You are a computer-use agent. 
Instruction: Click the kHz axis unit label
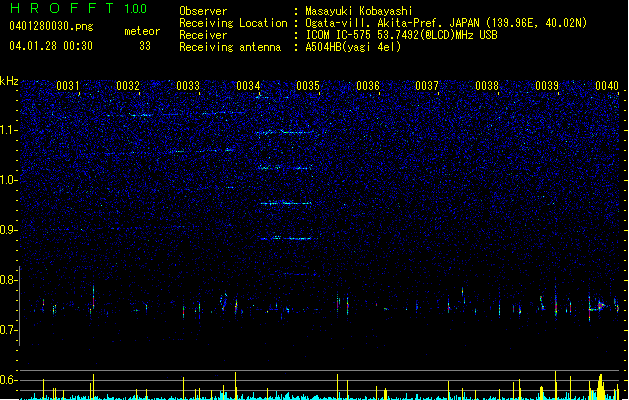coord(9,81)
